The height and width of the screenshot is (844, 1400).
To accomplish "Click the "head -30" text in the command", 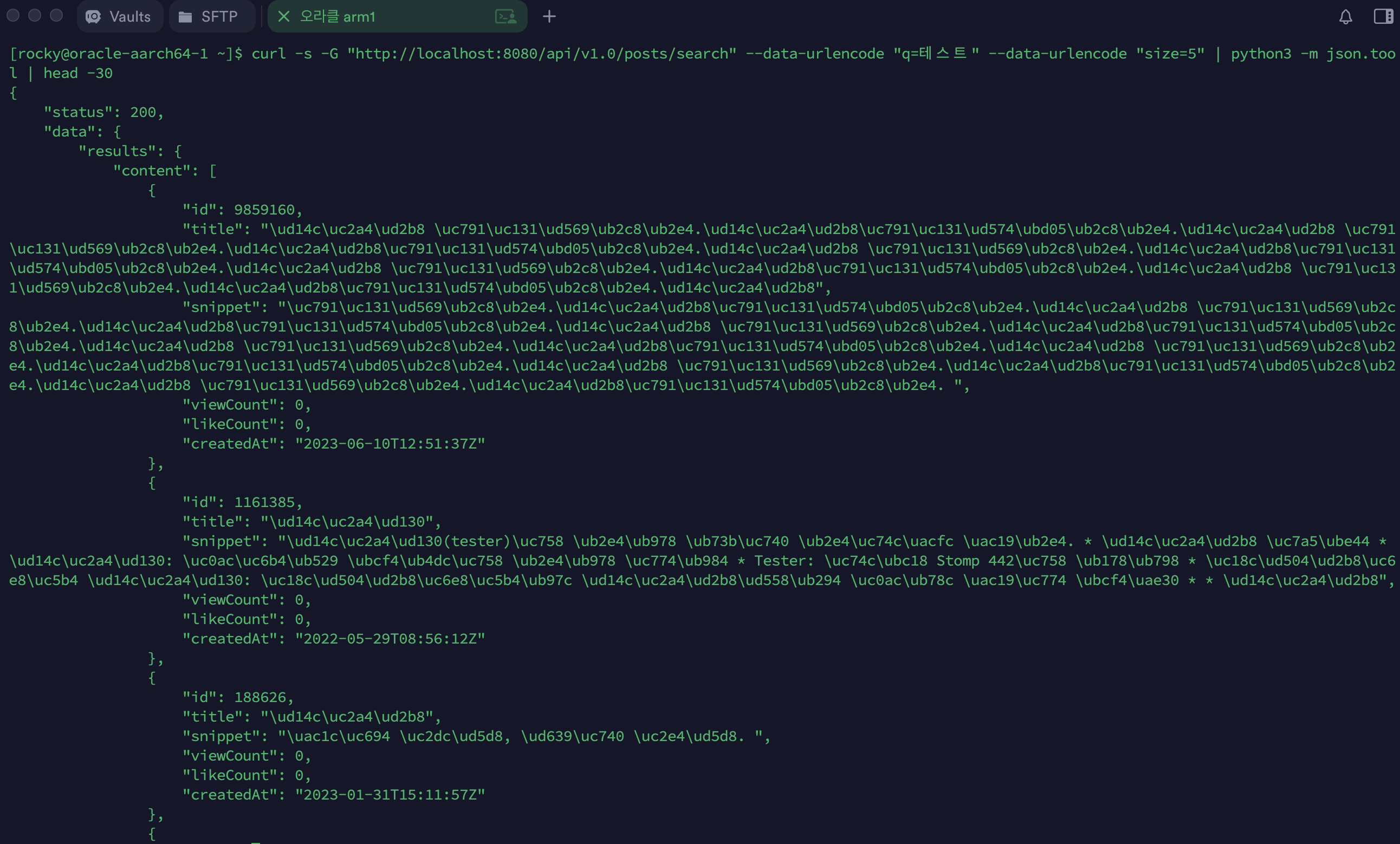I will point(78,73).
